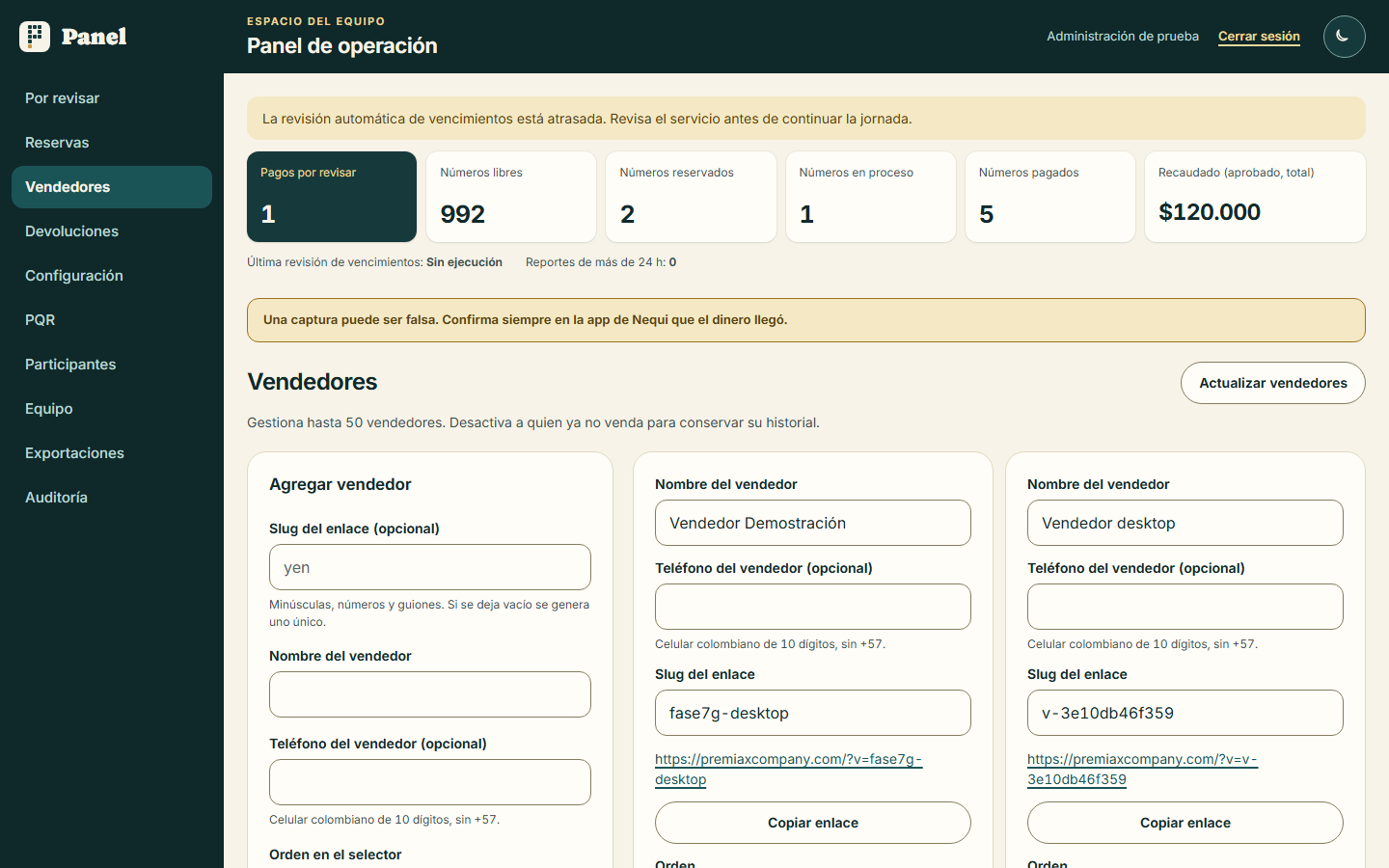Viewport: 1389px width, 868px height.
Task: Focus the phone field in Agregar vendedor
Action: 430,782
